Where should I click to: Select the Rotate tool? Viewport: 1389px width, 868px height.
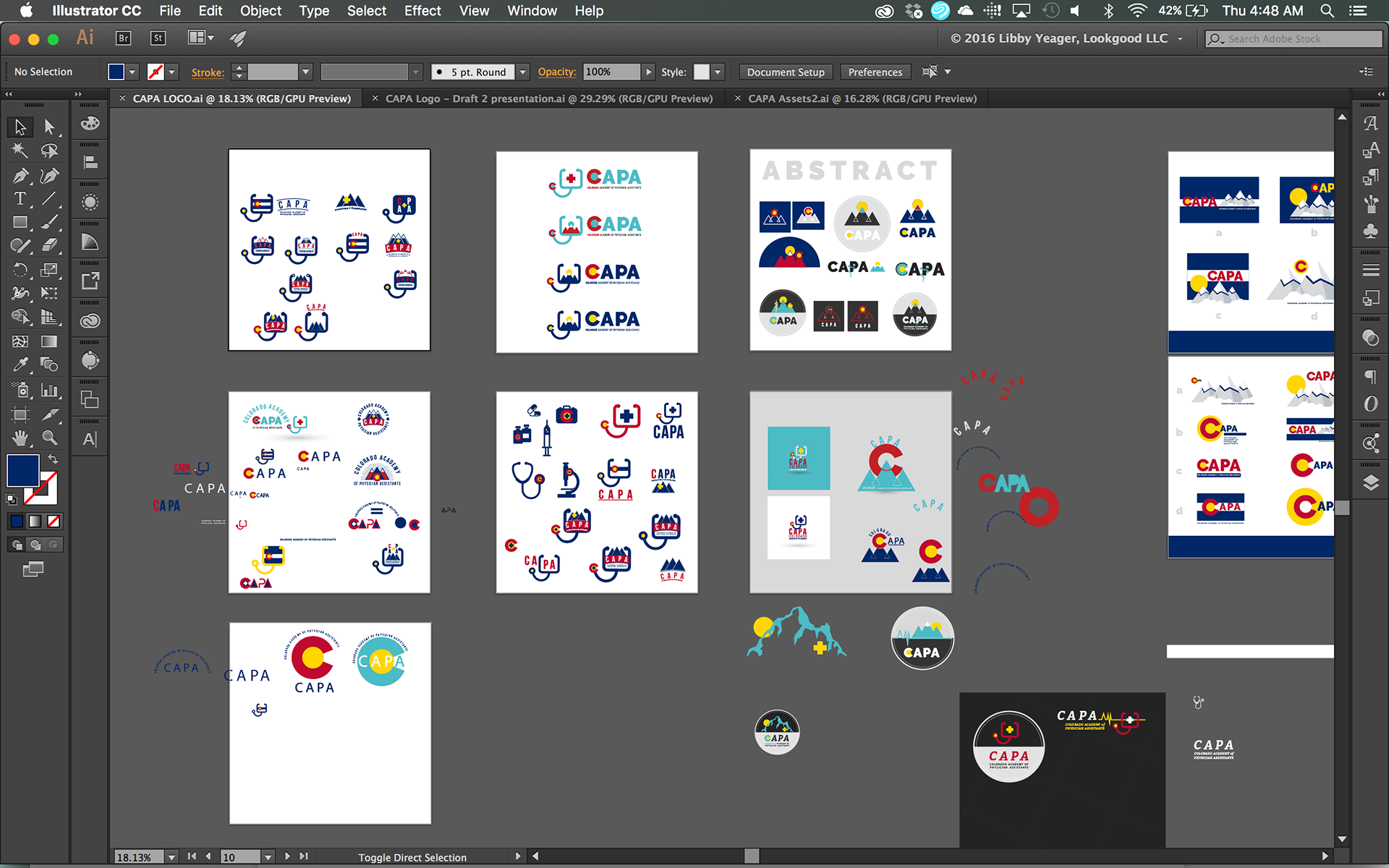pyautogui.click(x=20, y=270)
